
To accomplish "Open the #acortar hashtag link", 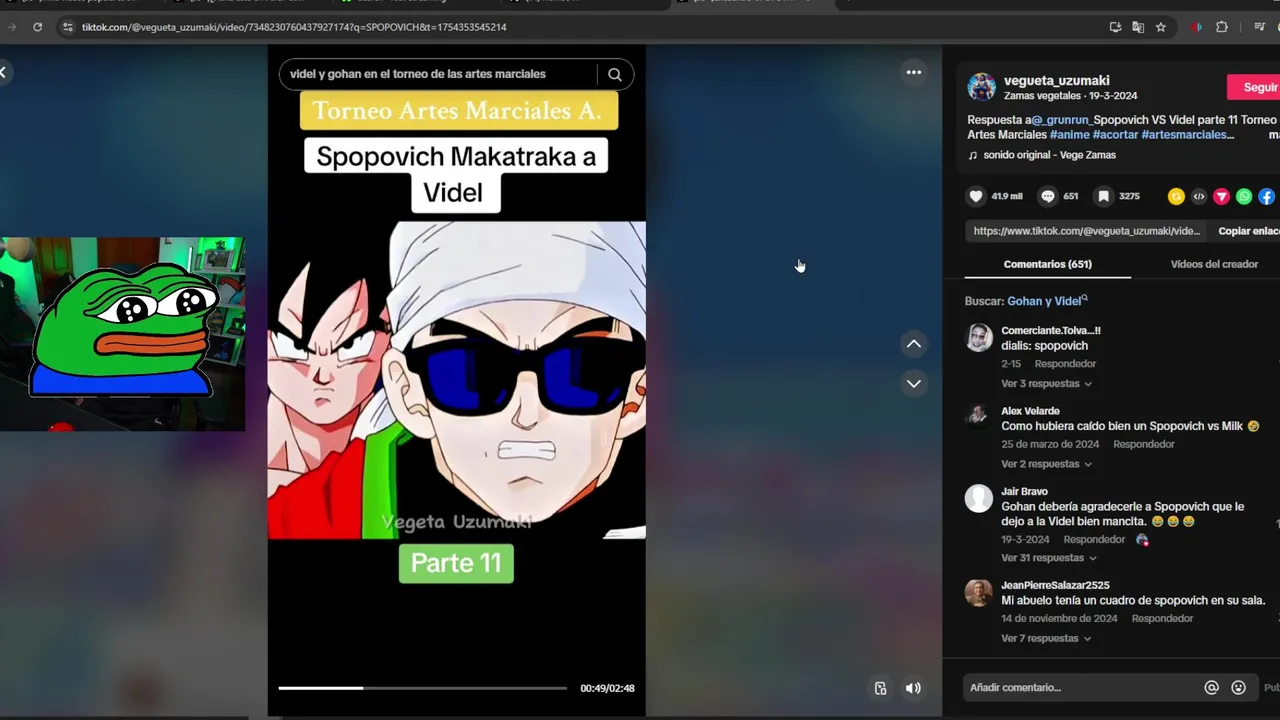I will (1115, 134).
